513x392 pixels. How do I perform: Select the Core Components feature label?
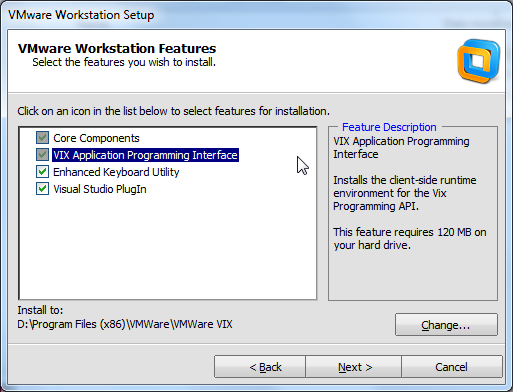(96, 138)
